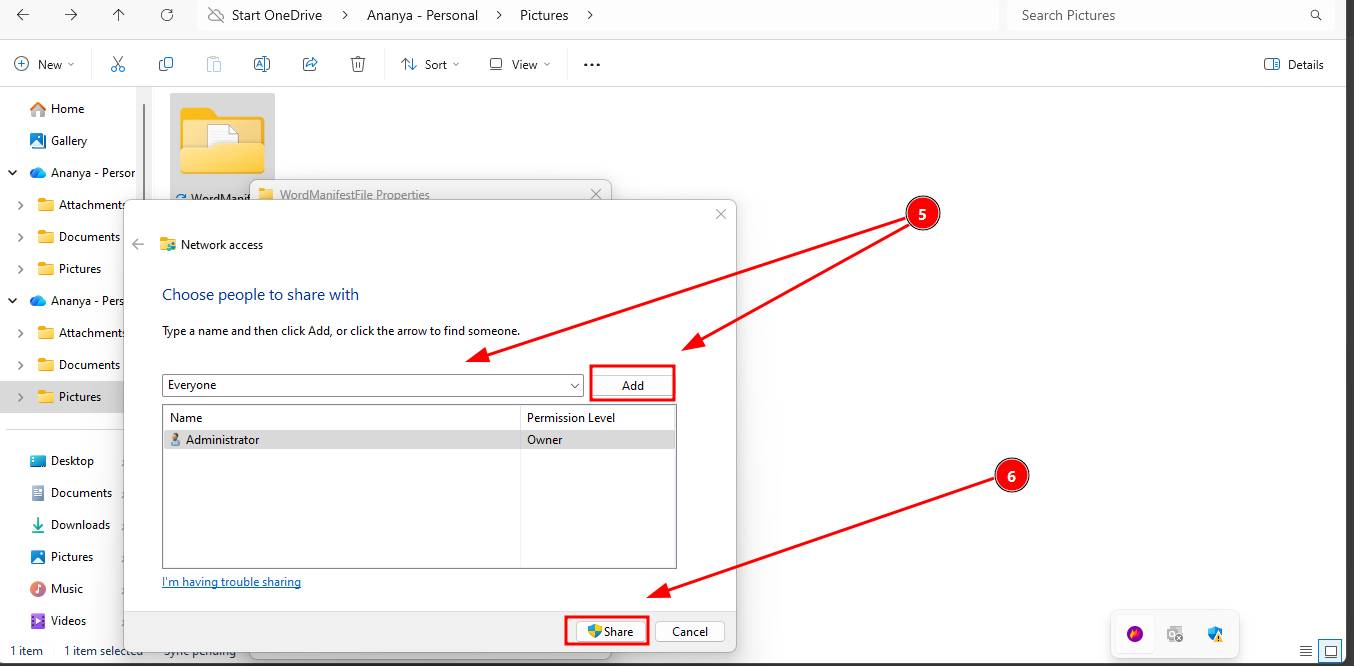Refresh the current folder view

[167, 15]
